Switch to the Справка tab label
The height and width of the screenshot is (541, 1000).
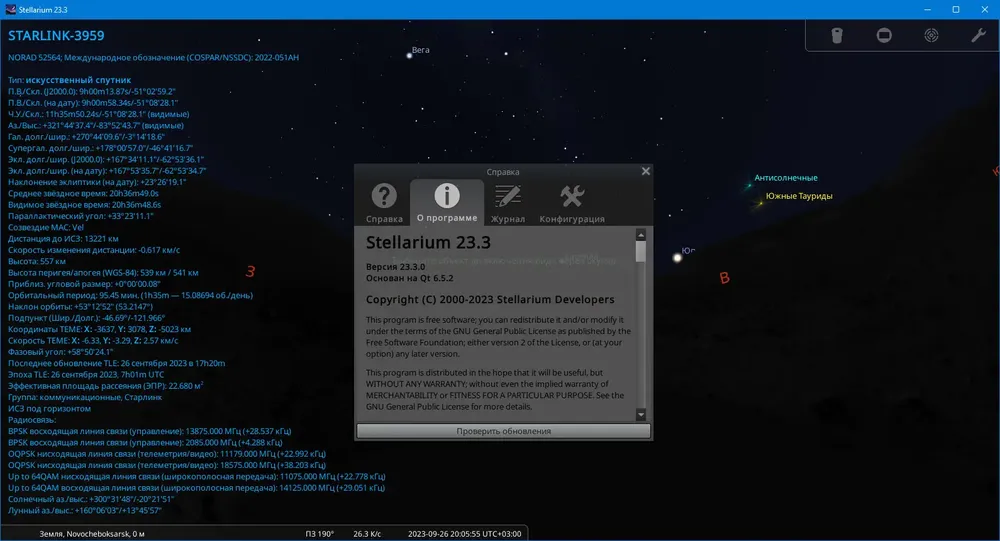coord(384,219)
